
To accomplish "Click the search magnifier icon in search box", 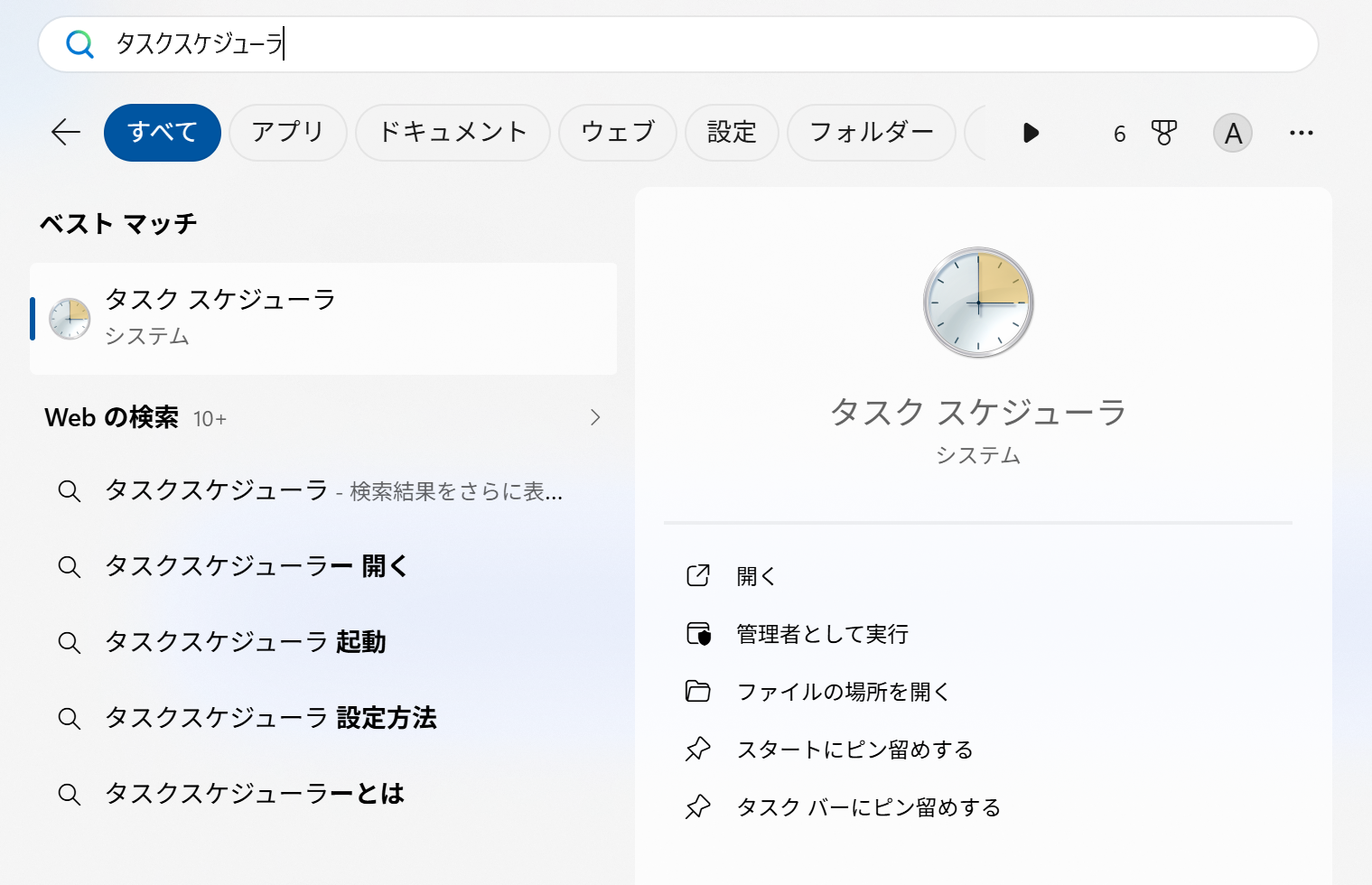I will (79, 43).
